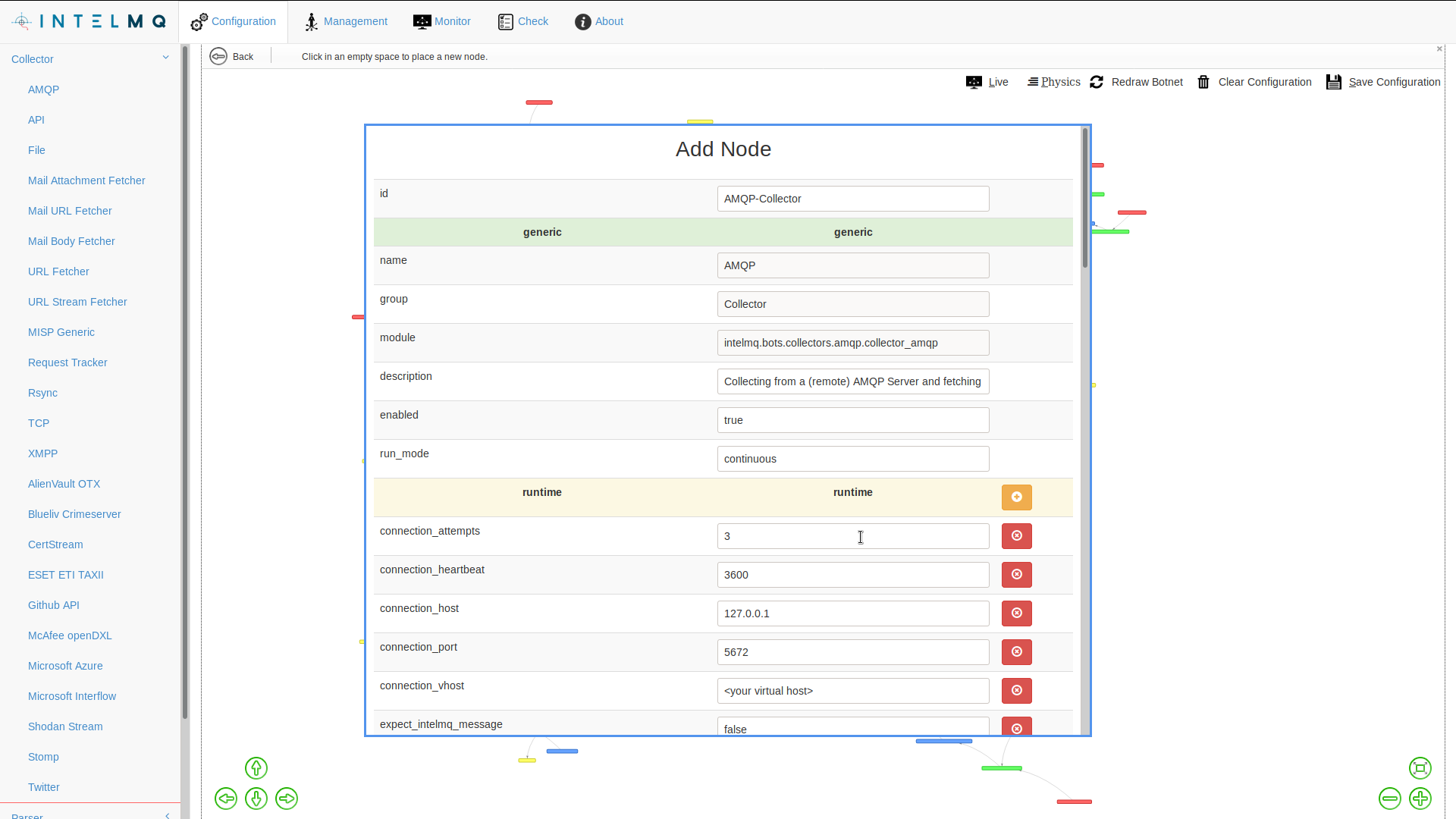Delete the connection_host parameter

(1017, 613)
